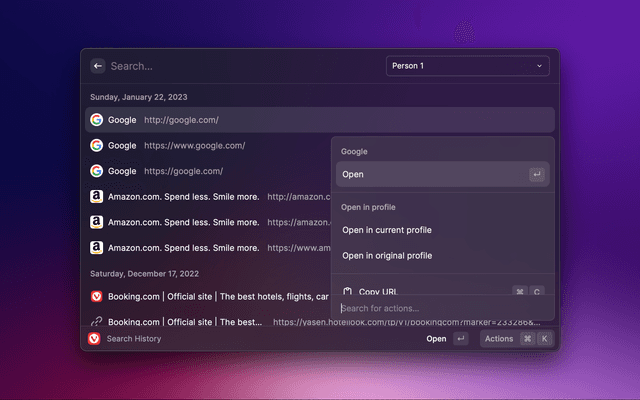Select the Google https://google.com/ history entry
The width and height of the screenshot is (640, 400).
click(200, 171)
